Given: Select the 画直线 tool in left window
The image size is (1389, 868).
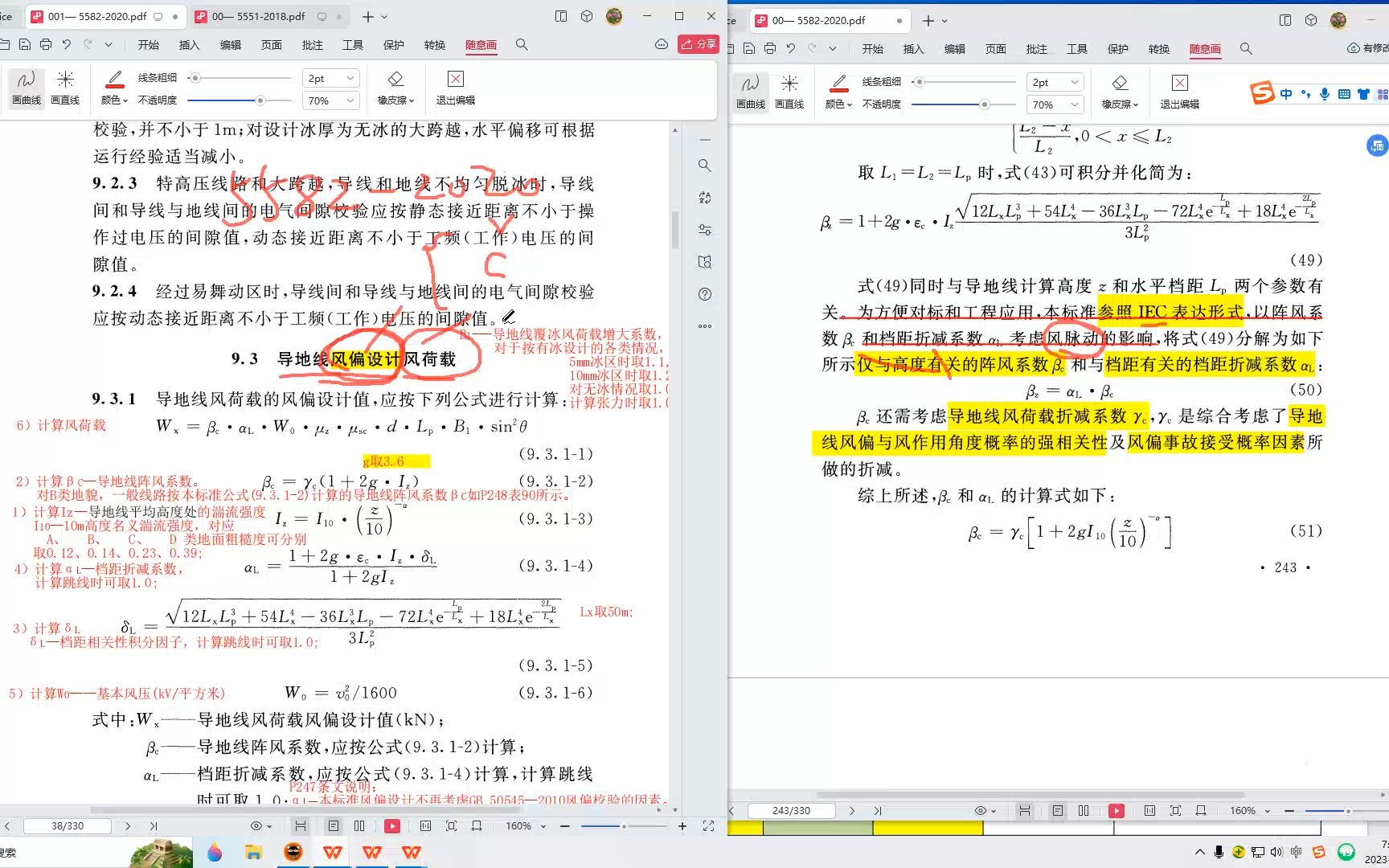Looking at the screenshot, I should (65, 88).
